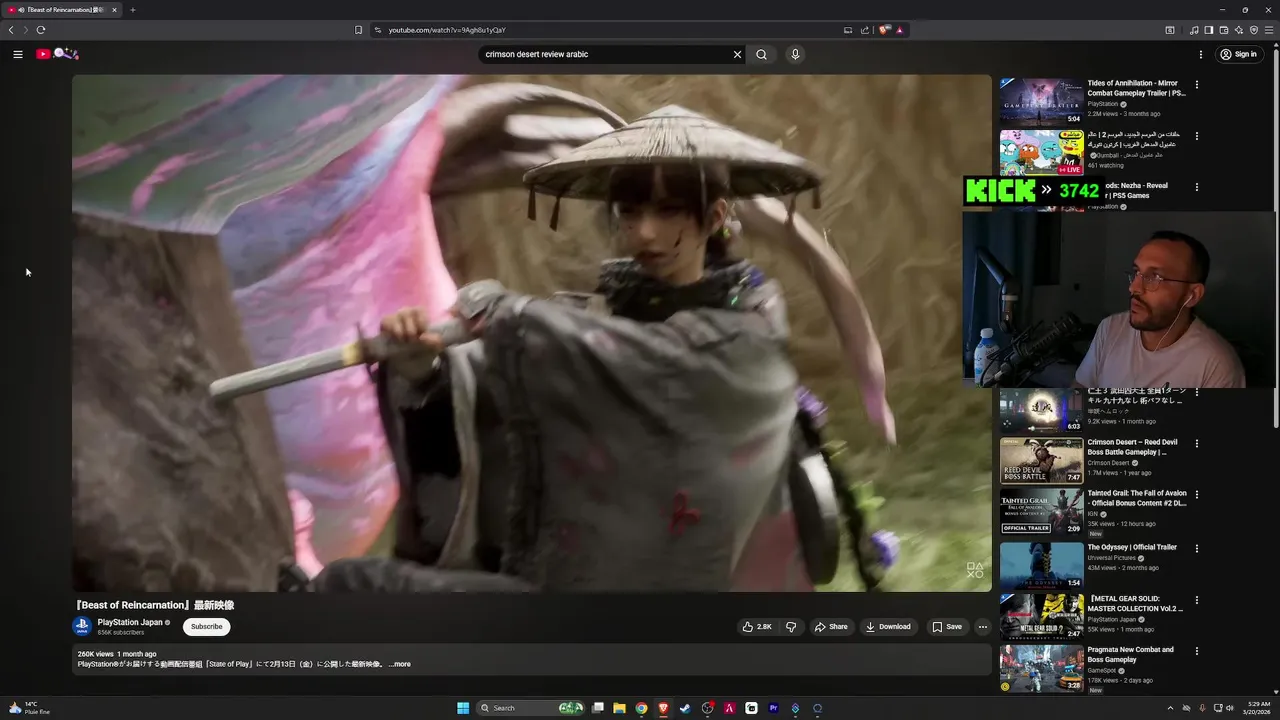
Task: Bookmark this page icon
Action: 358,30
